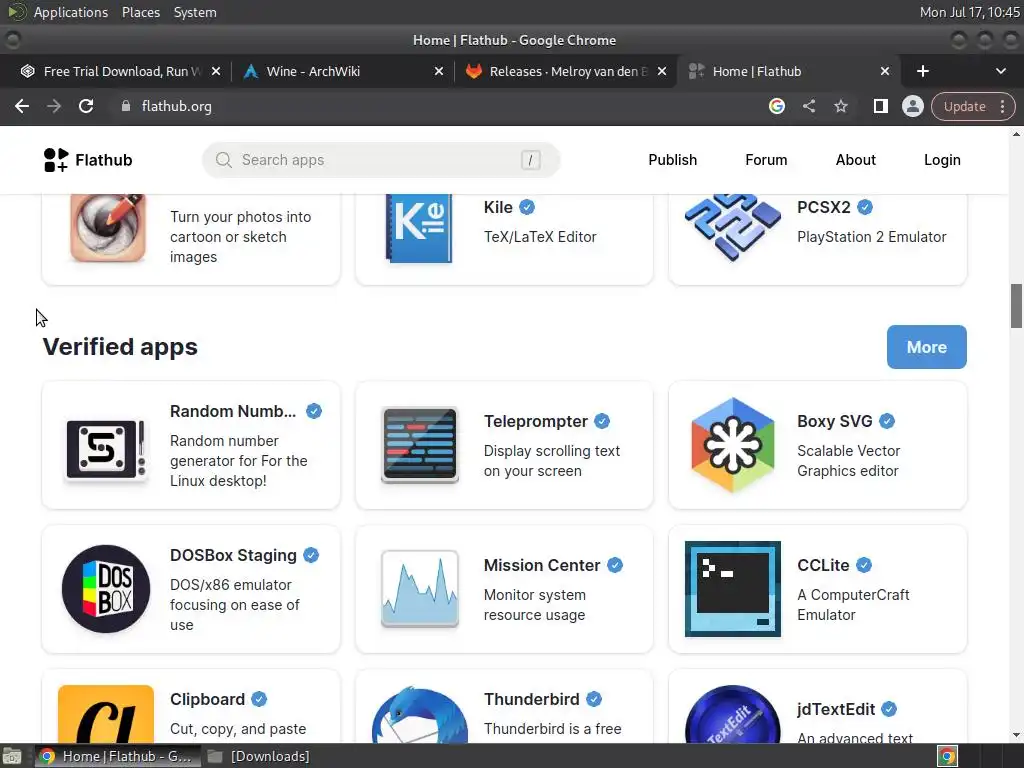Toggle the Chrome side panel icon
1024x768 pixels.
coord(880,106)
